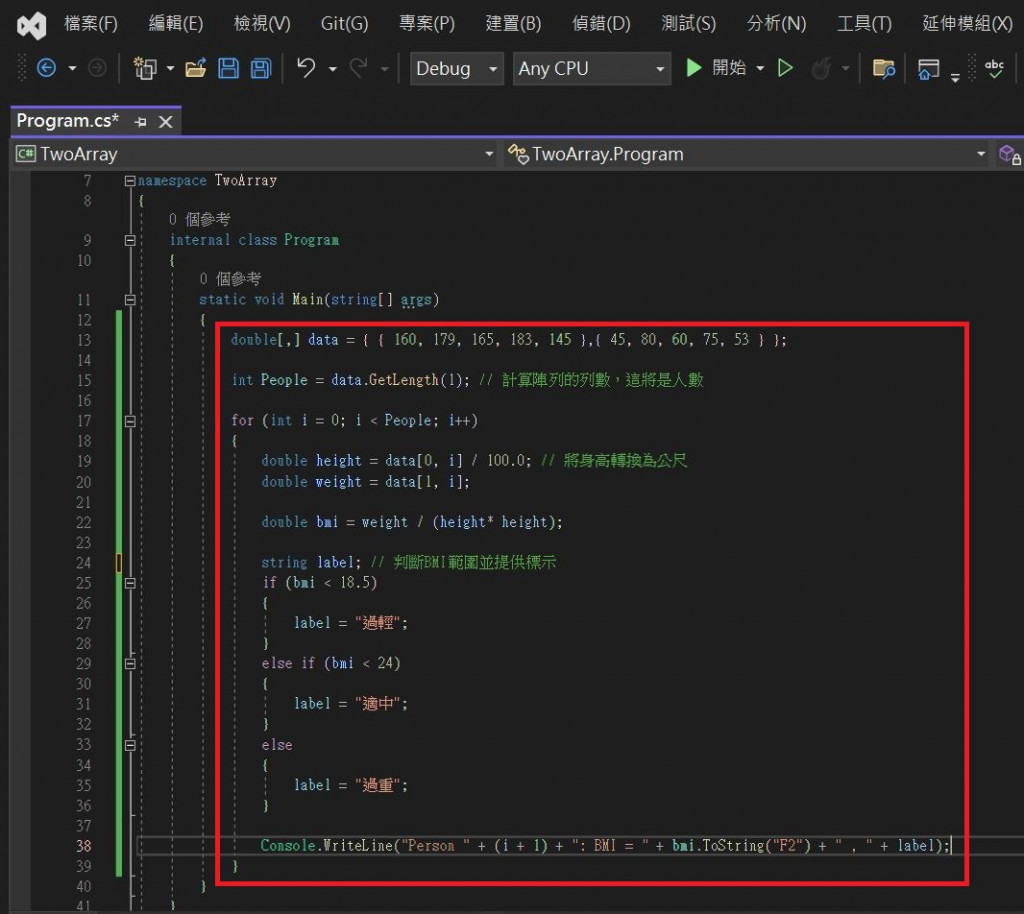1024x914 pixels.
Task: Open the Git(G) menu
Action: coord(344,24)
